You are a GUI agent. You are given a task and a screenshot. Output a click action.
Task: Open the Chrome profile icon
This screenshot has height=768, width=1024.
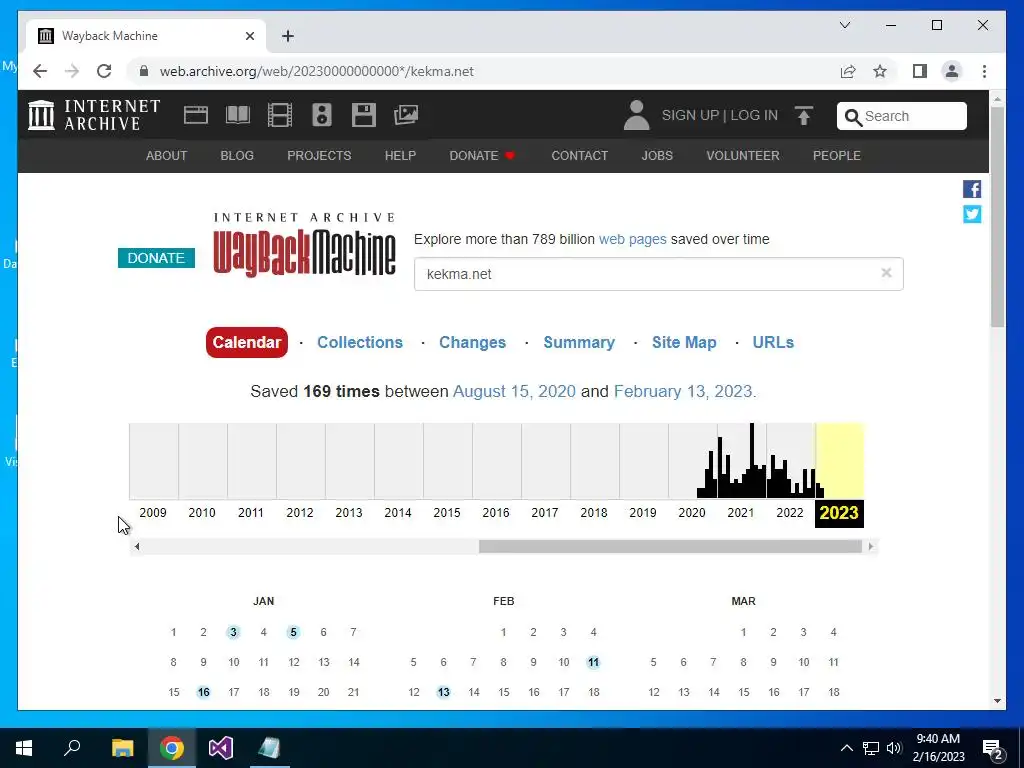(x=952, y=71)
